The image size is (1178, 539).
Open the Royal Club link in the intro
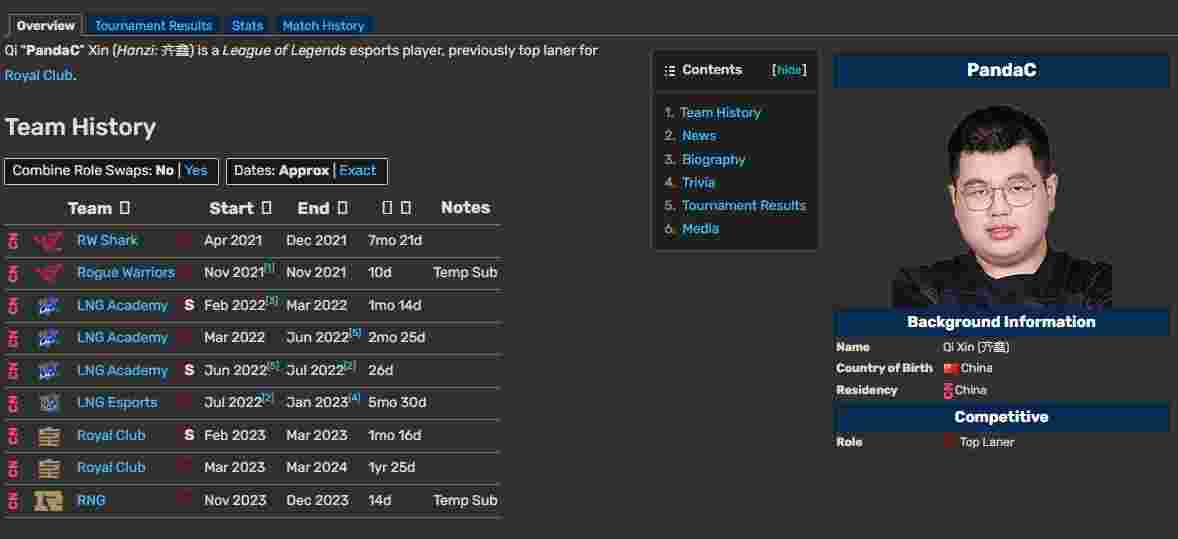pos(38,75)
